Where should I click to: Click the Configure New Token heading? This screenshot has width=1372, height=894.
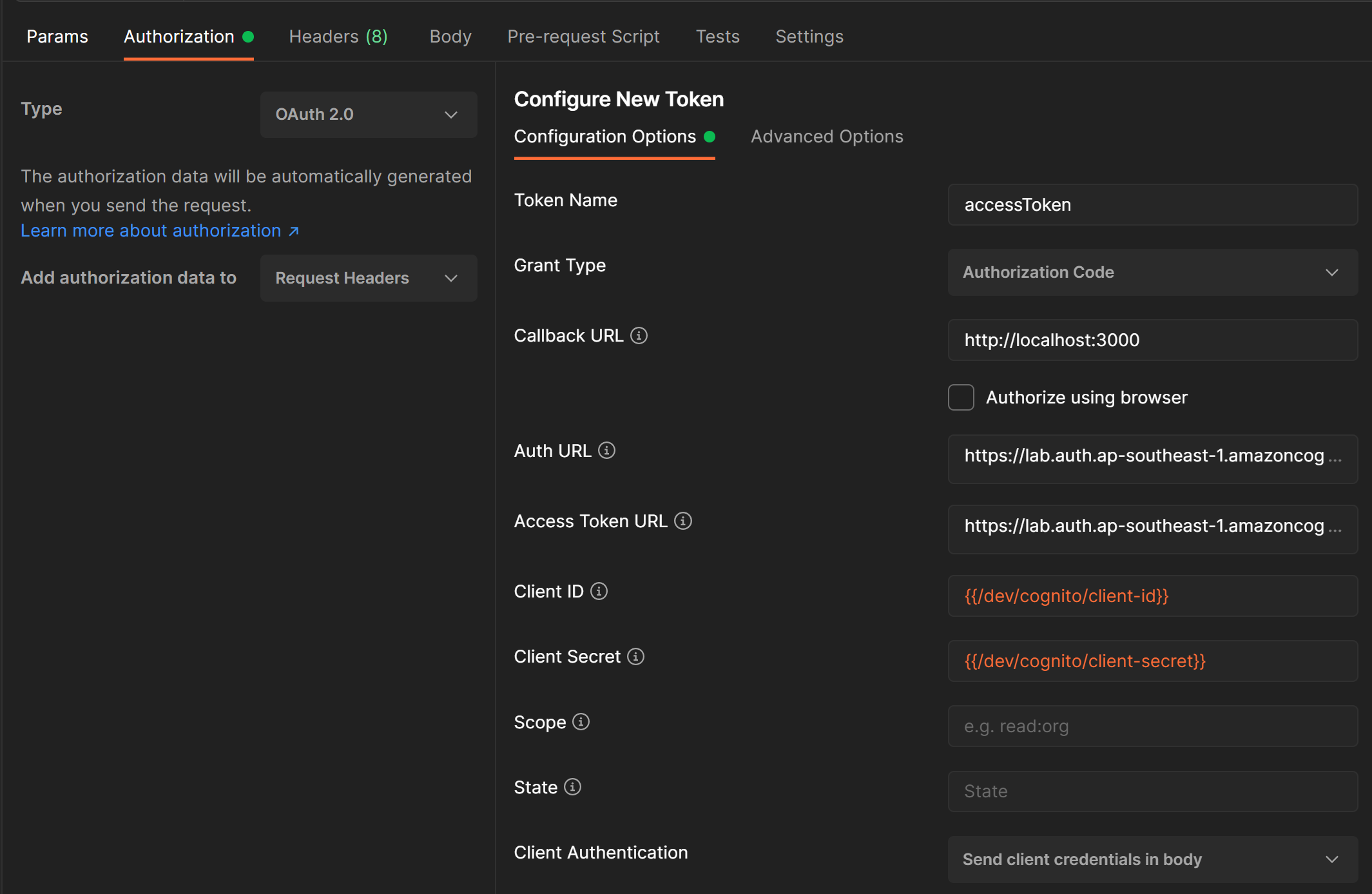pos(619,99)
